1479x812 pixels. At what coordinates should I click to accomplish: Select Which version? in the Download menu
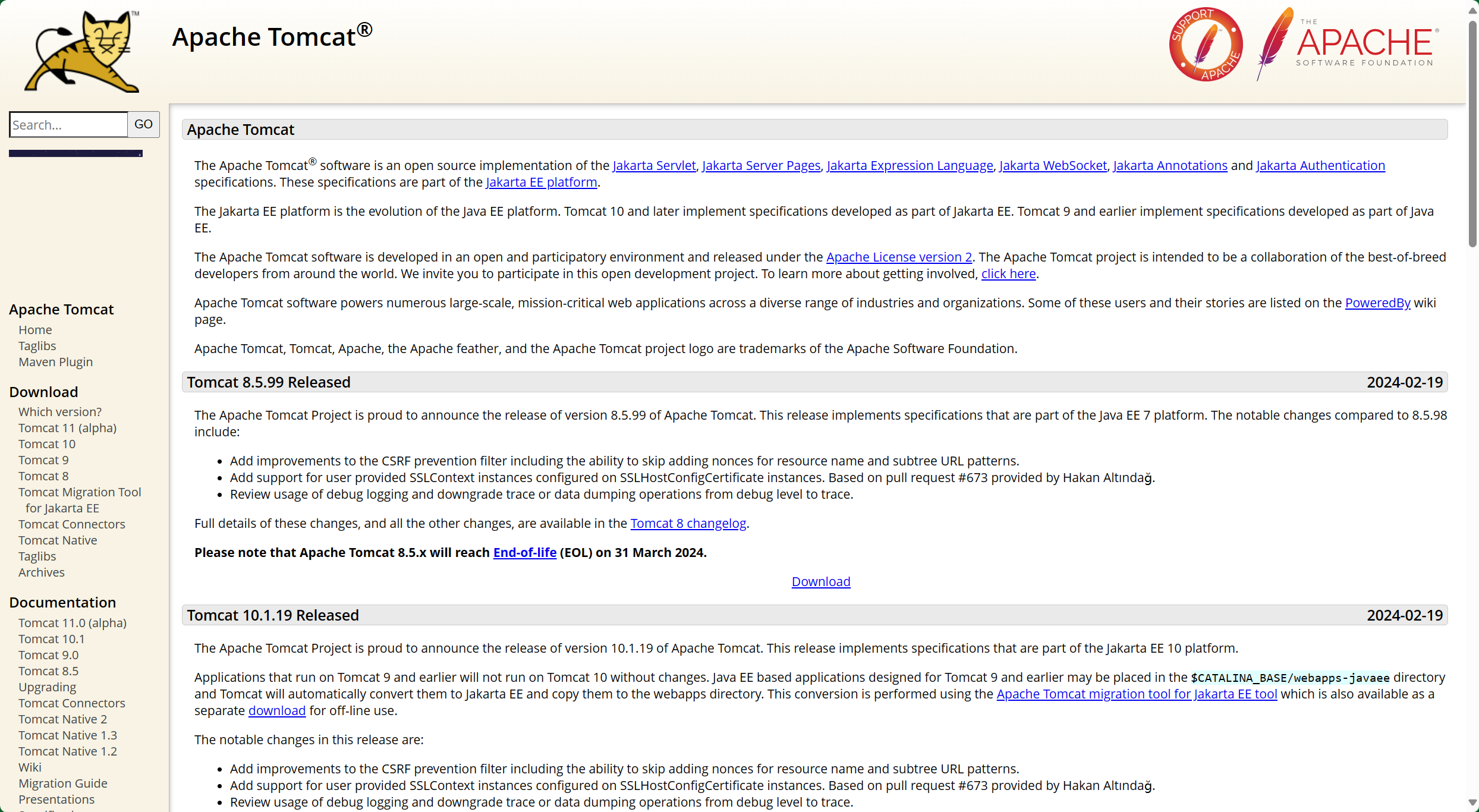pos(60,412)
